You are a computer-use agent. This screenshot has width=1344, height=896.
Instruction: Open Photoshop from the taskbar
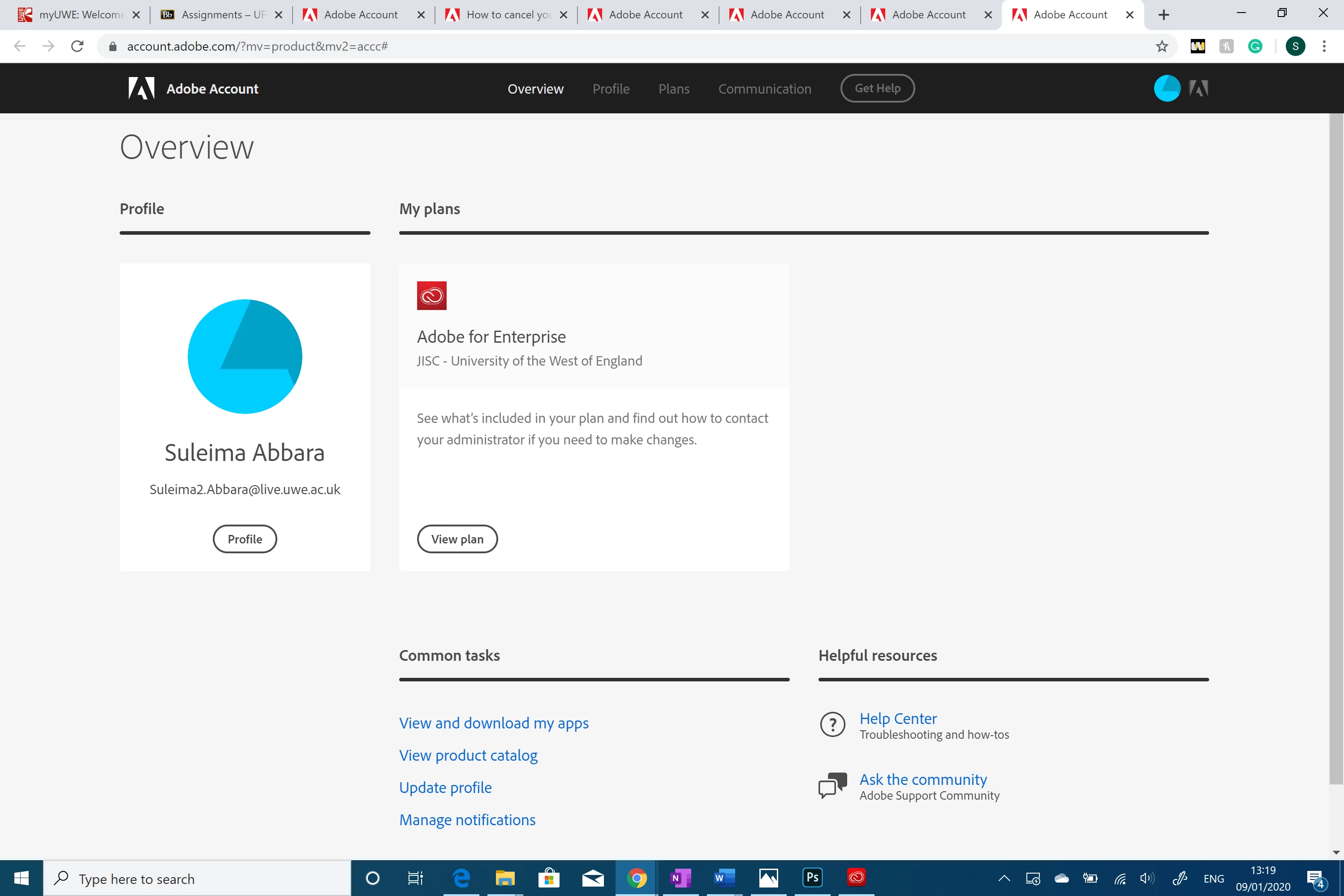(x=812, y=878)
